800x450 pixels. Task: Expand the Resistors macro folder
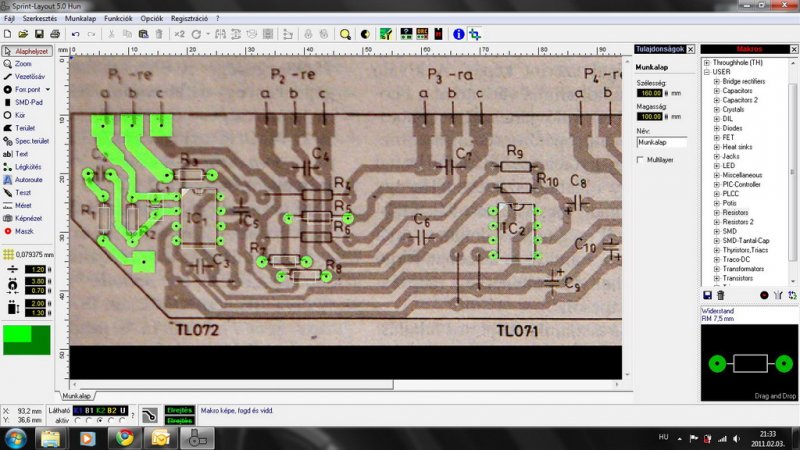click(717, 212)
